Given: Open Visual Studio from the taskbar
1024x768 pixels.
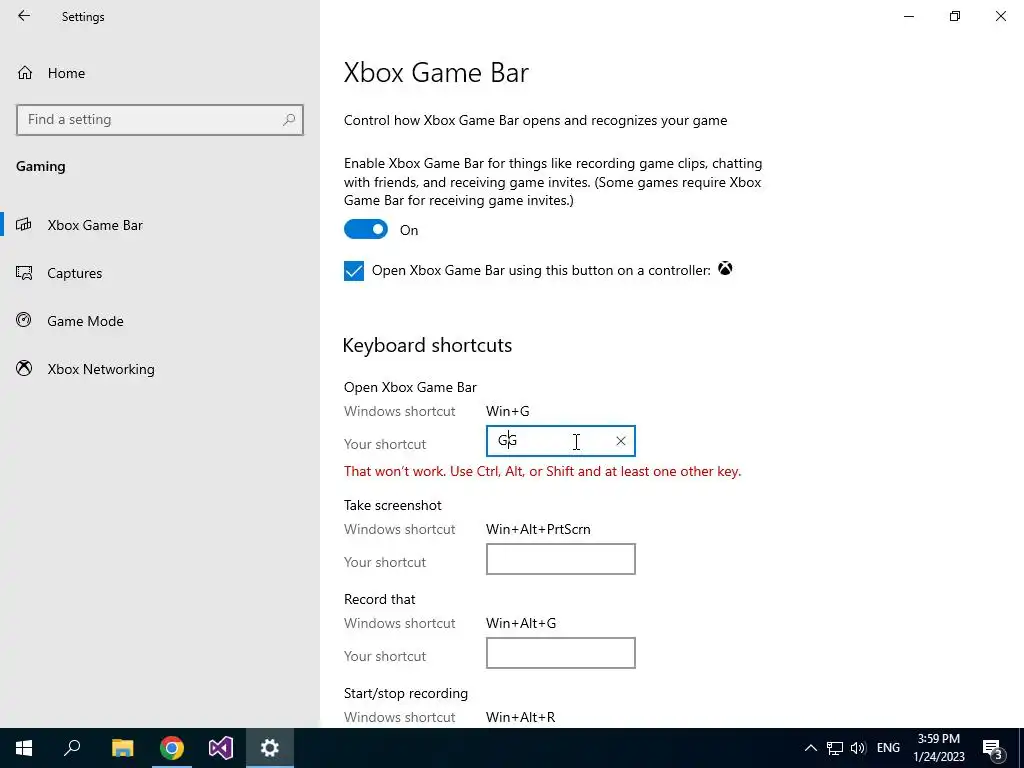Looking at the screenshot, I should point(221,748).
